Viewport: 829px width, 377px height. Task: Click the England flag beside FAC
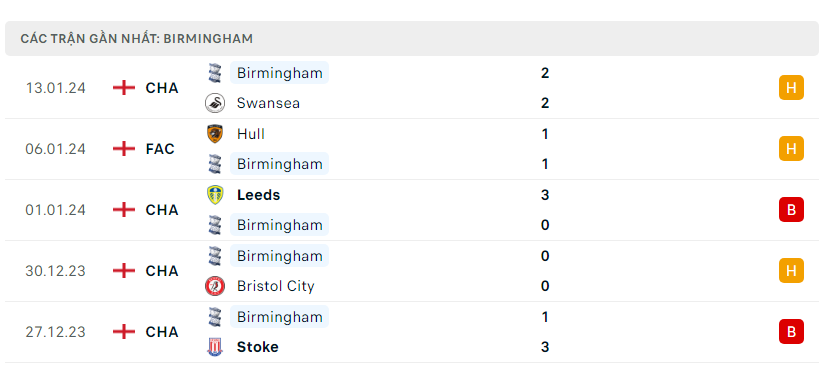click(x=124, y=149)
